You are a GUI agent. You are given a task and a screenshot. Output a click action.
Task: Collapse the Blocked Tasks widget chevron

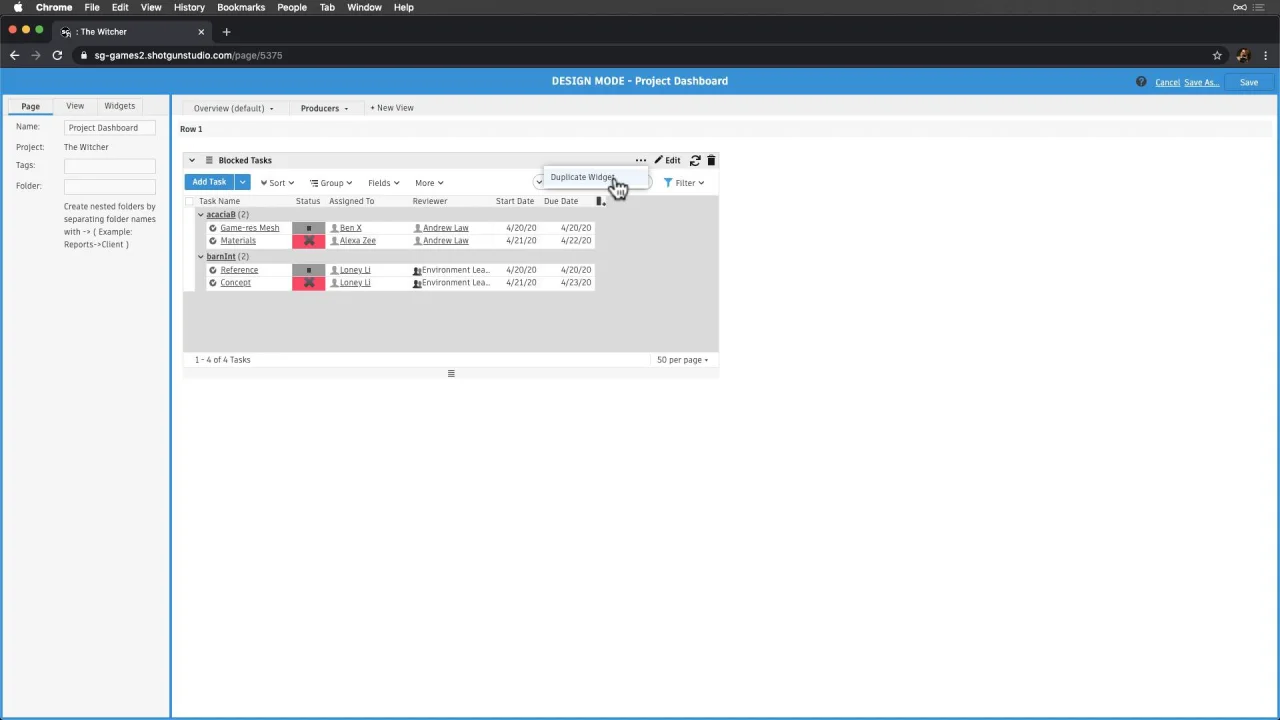coord(192,160)
